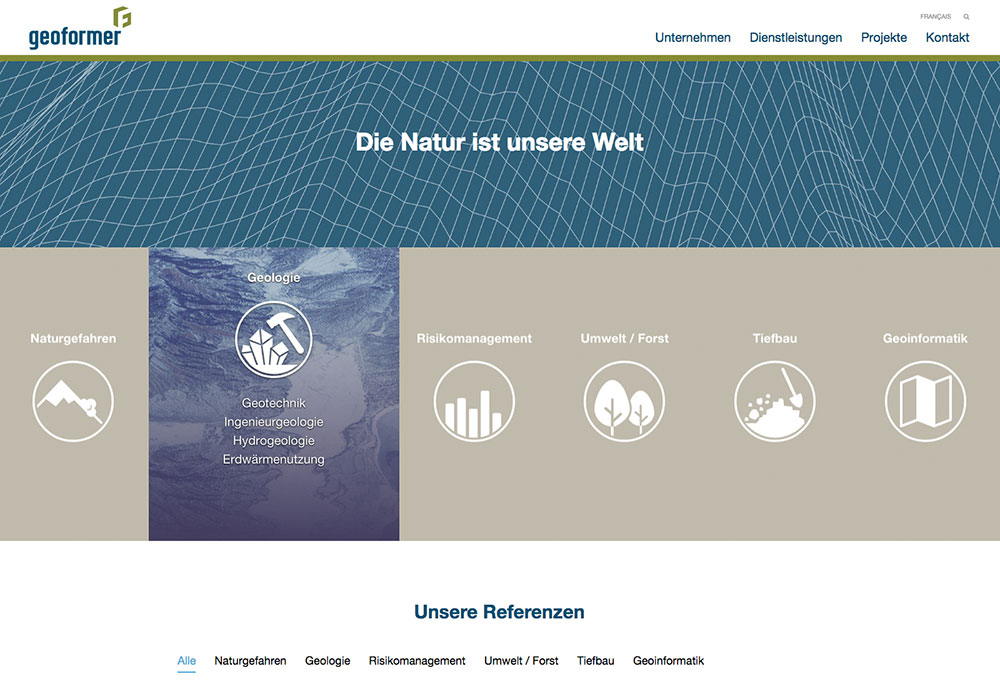
Task: Select the Alle references filter tab
Action: [x=186, y=661]
